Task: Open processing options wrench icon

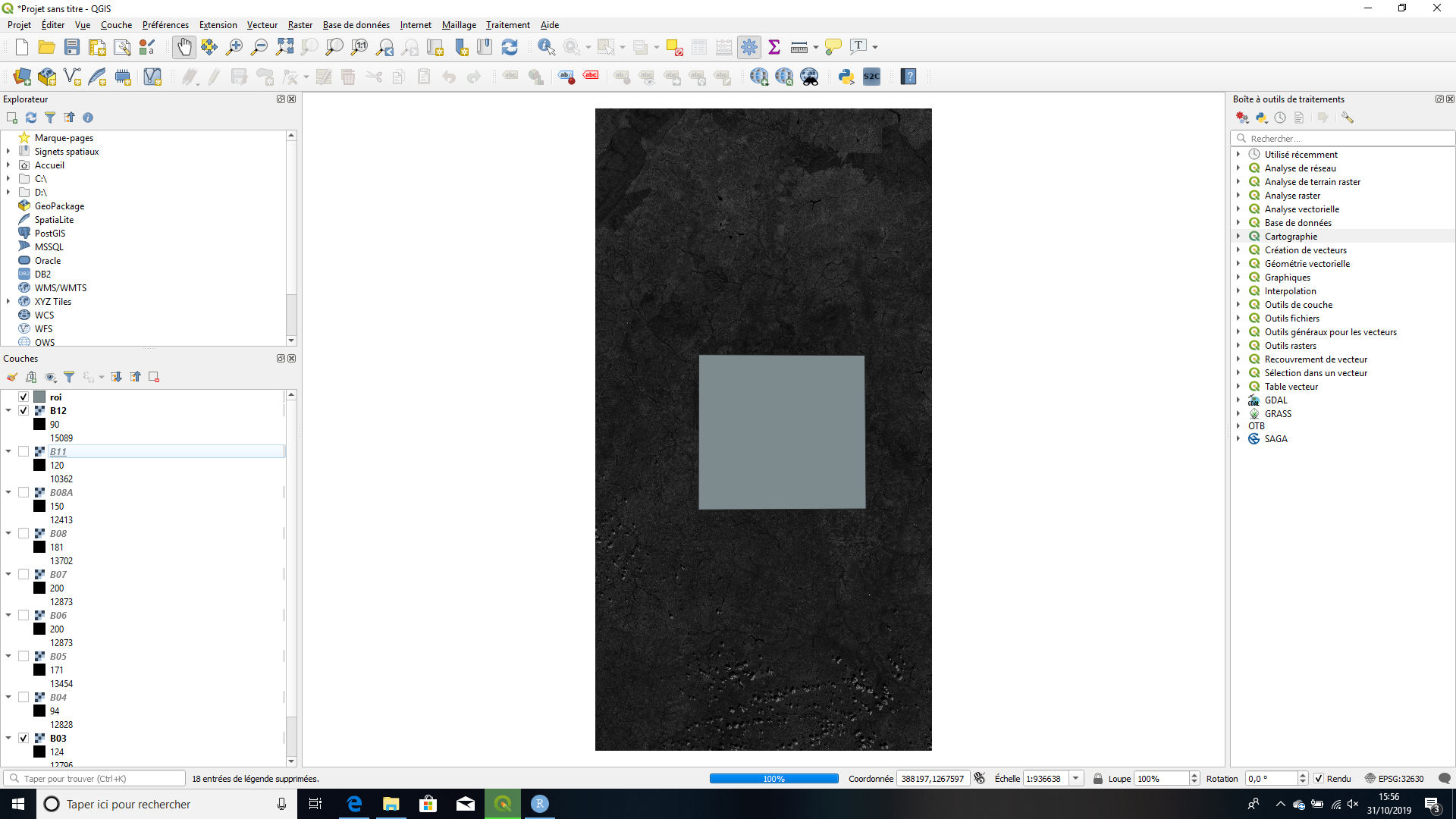Action: point(1348,118)
